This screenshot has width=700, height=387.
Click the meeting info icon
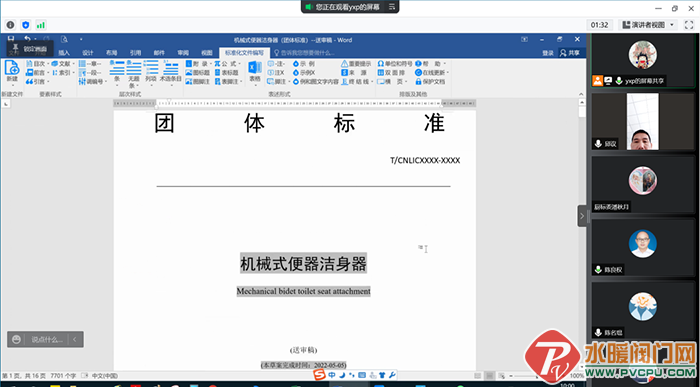coord(10,25)
